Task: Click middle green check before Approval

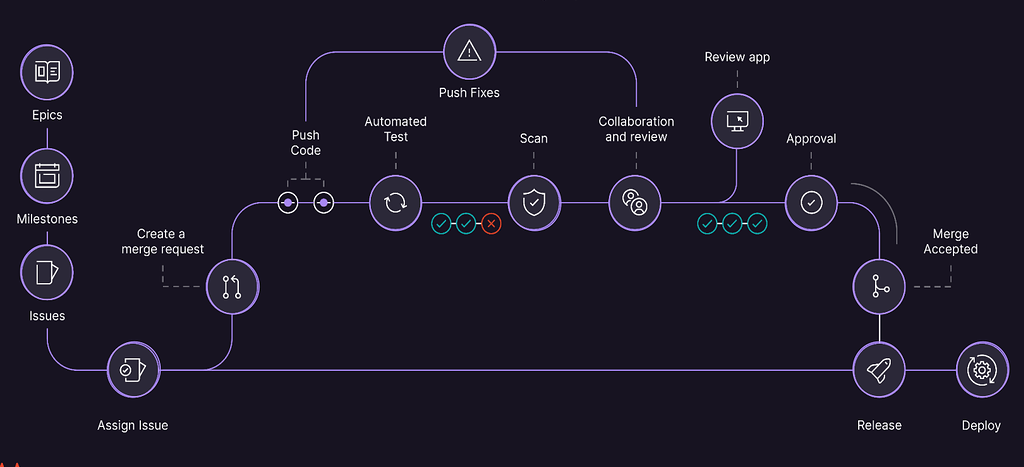Action: [x=732, y=224]
